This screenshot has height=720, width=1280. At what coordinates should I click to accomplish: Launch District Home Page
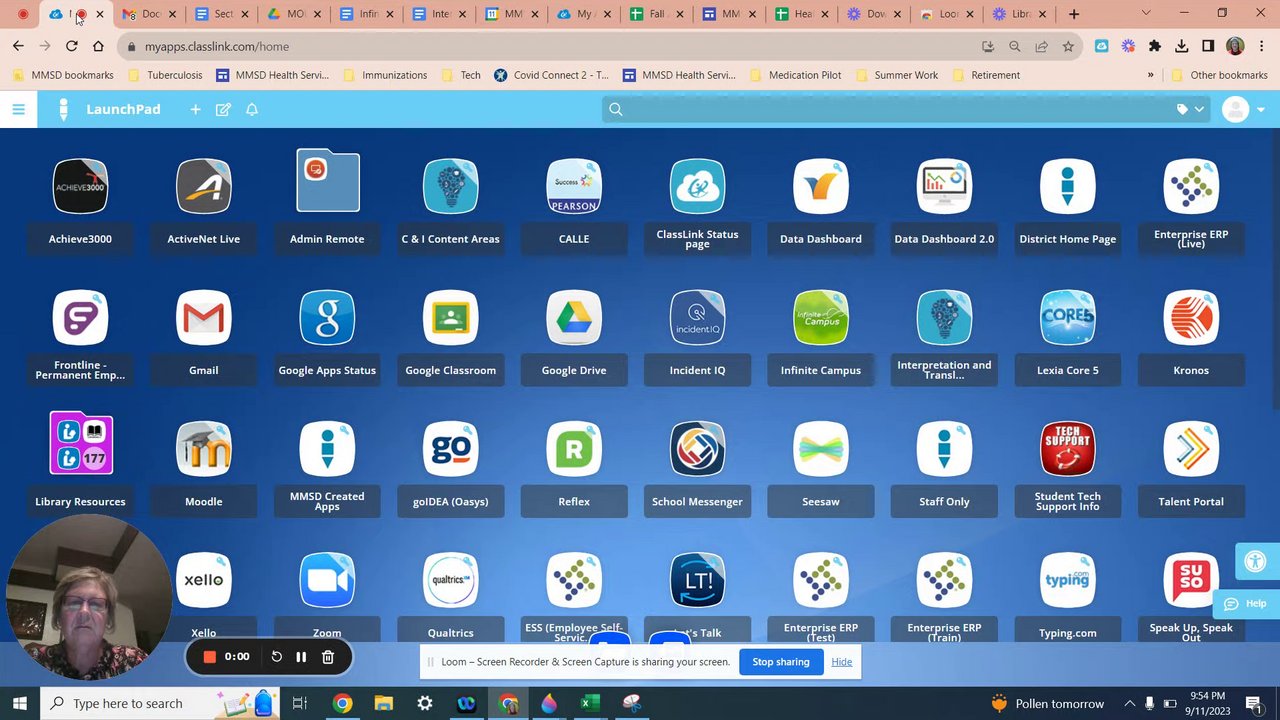pos(1068,186)
